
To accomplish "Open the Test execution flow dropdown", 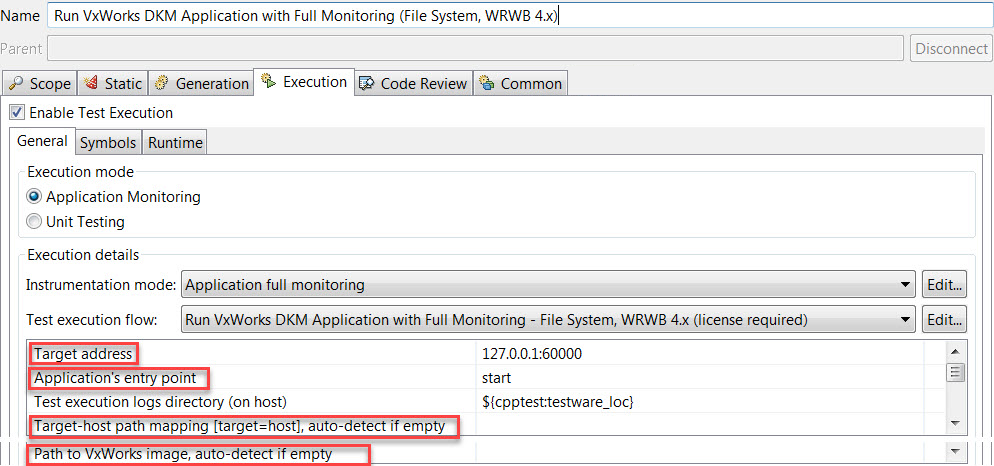I will pos(548,320).
